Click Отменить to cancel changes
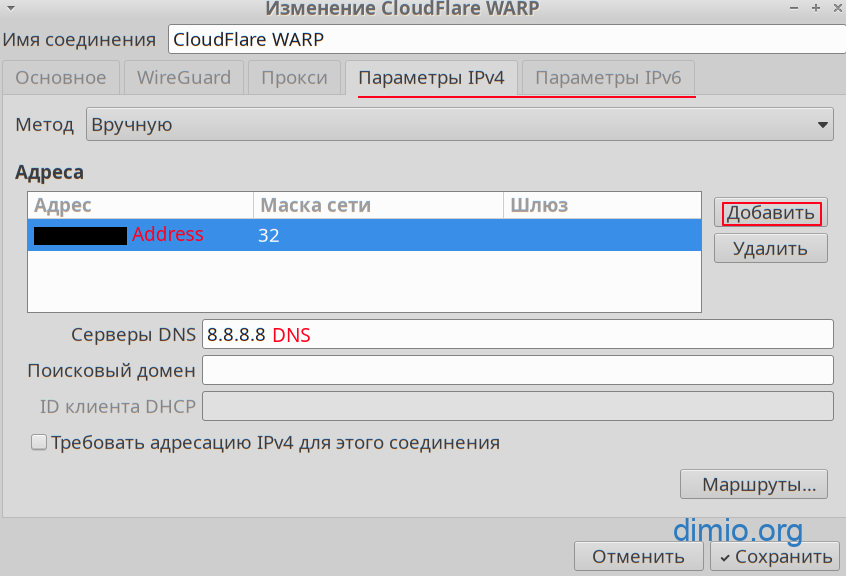The width and height of the screenshot is (846, 576). (x=638, y=557)
